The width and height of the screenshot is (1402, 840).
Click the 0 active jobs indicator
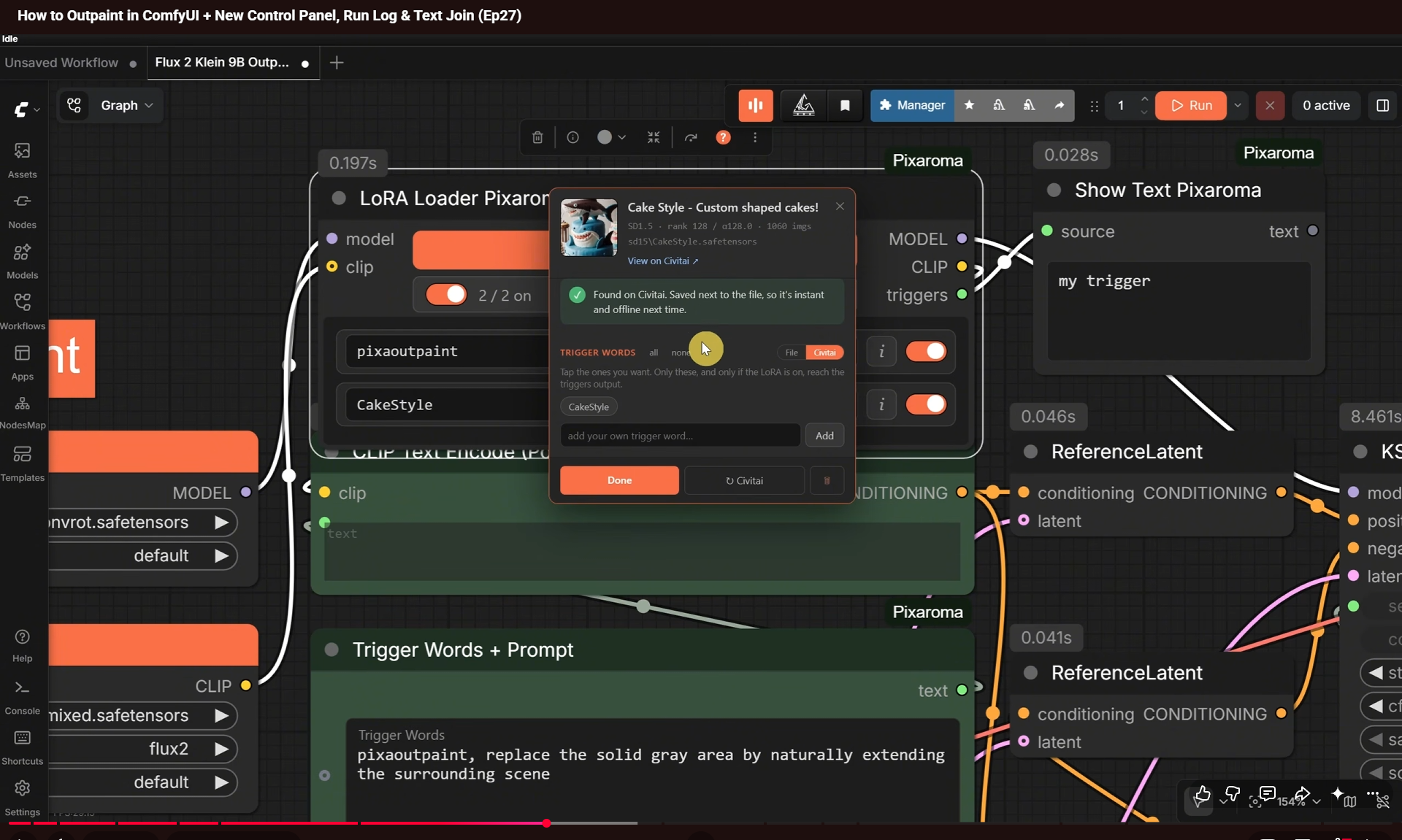pos(1326,105)
